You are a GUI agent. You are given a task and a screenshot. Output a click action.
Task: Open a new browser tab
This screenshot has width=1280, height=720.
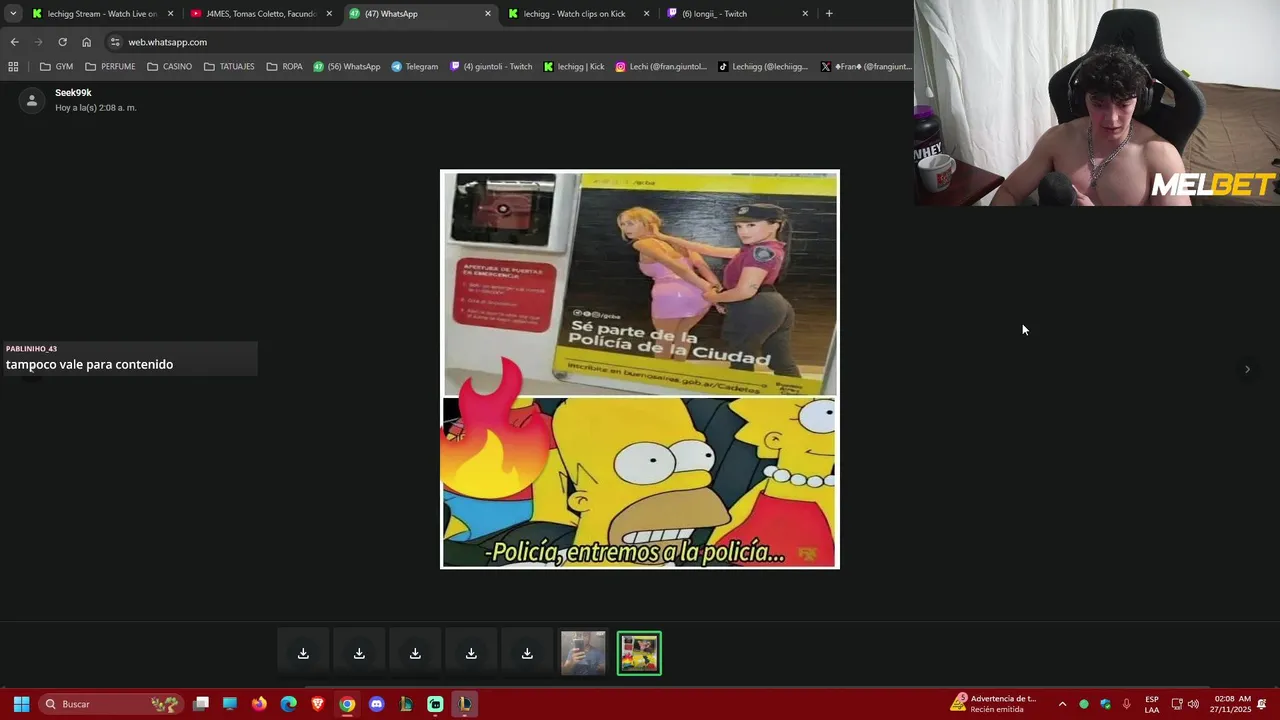(x=829, y=13)
